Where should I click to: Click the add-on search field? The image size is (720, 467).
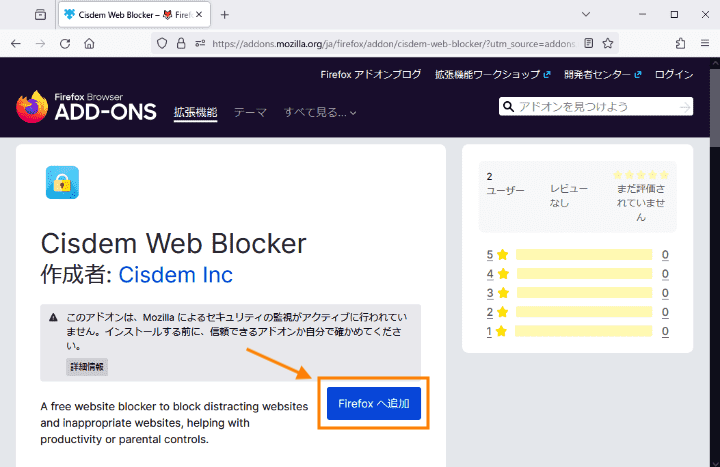pyautogui.click(x=597, y=107)
